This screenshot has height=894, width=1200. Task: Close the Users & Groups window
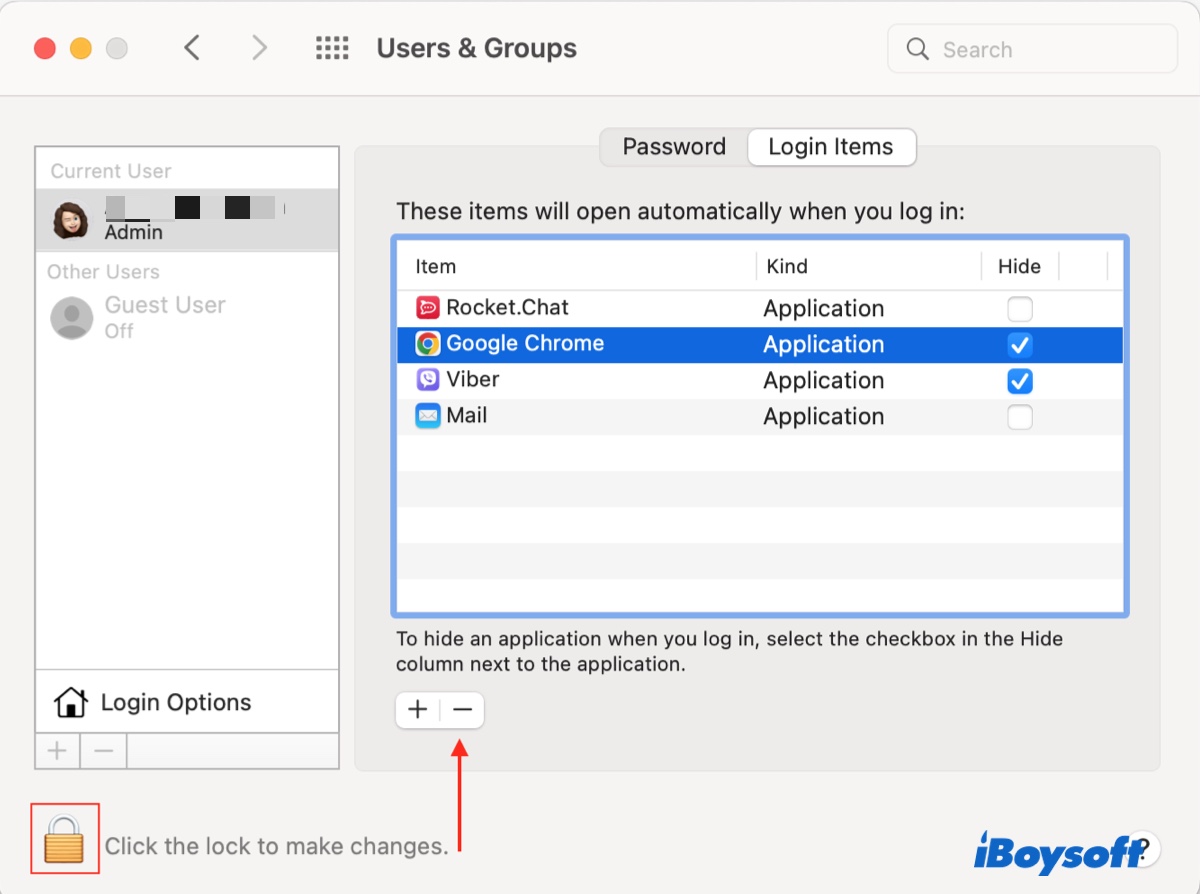pos(45,48)
